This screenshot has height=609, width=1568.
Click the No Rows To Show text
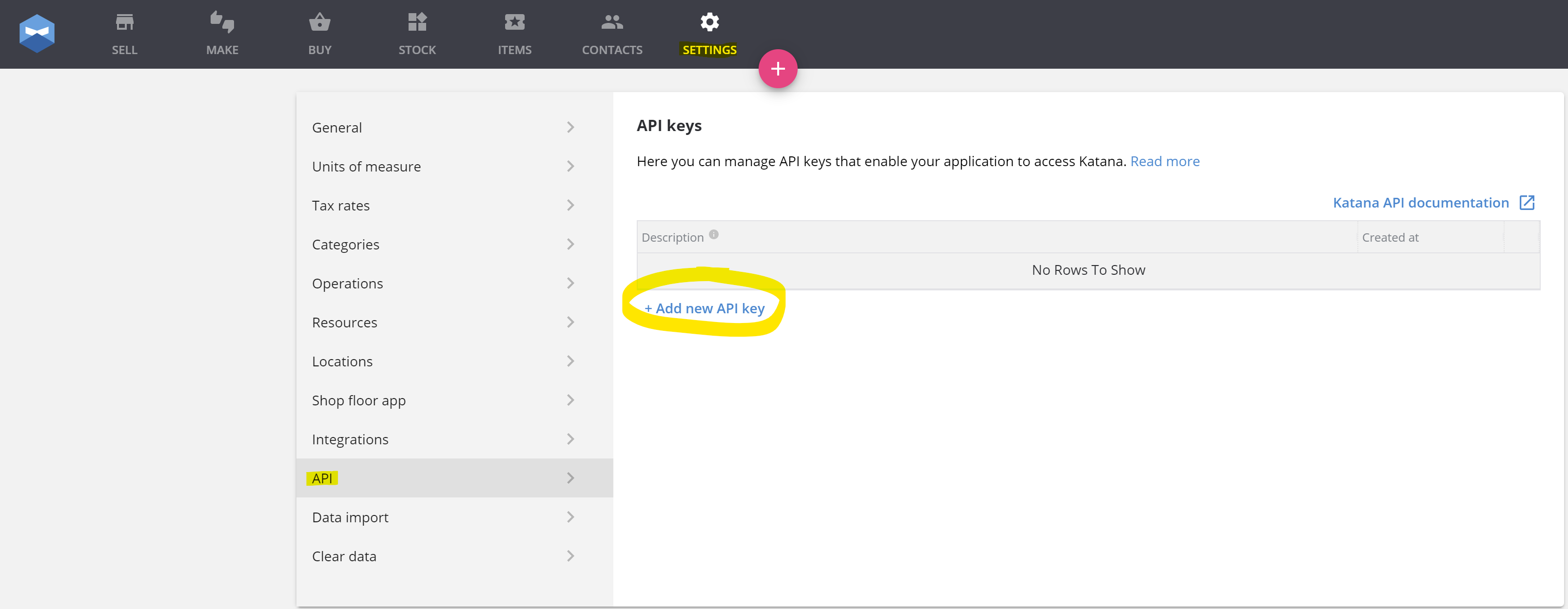[x=1088, y=270]
